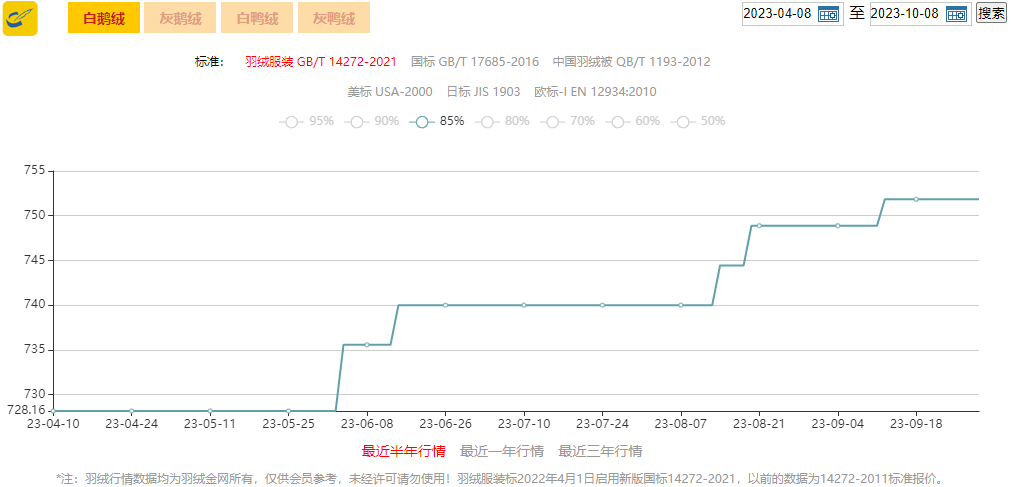Select standard 欧标-I EN 12934:2010

pyautogui.click(x=595, y=92)
